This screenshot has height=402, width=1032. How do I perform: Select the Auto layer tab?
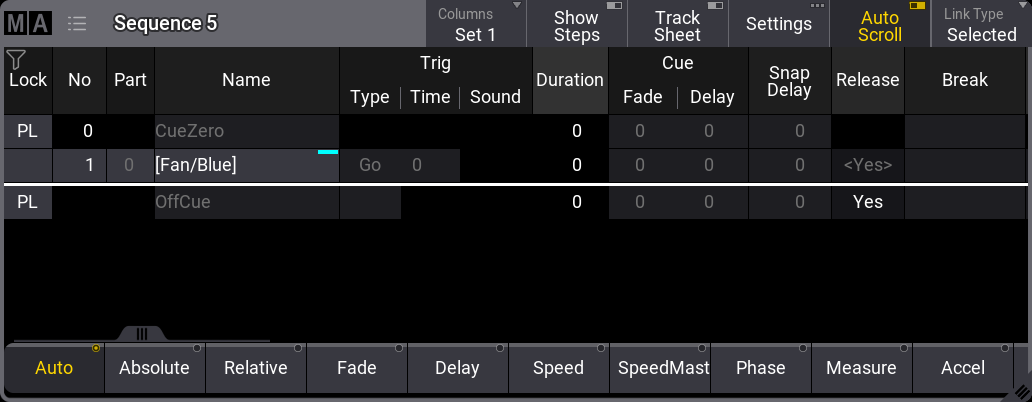coord(54,368)
